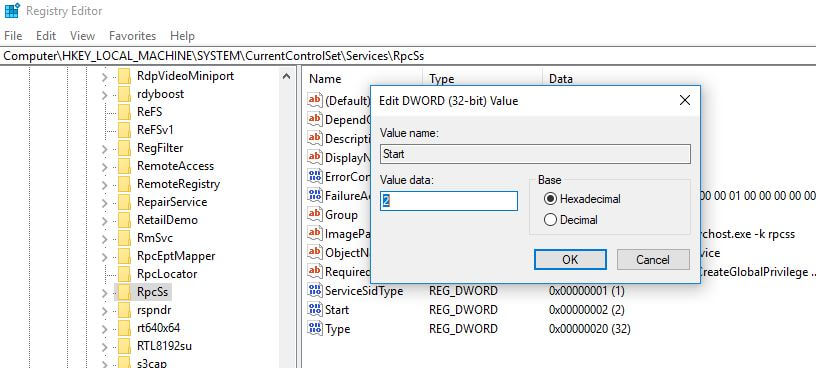Select the rspndr folder icon
Image resolution: width=816 pixels, height=368 pixels.
click(x=124, y=310)
